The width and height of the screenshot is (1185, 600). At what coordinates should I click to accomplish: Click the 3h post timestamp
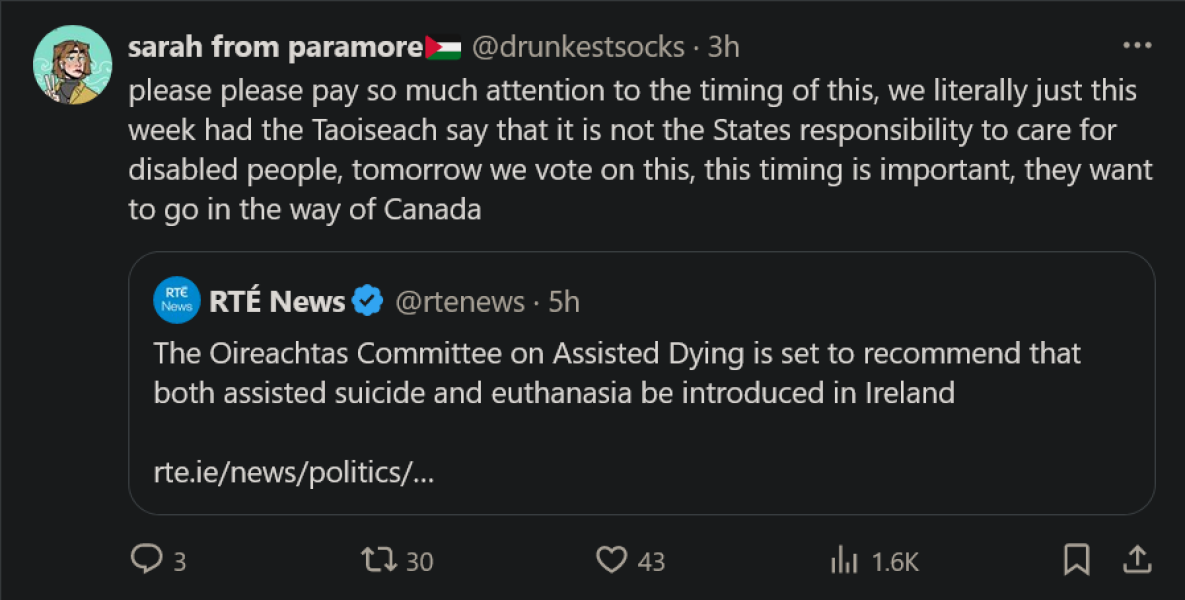coord(723,47)
